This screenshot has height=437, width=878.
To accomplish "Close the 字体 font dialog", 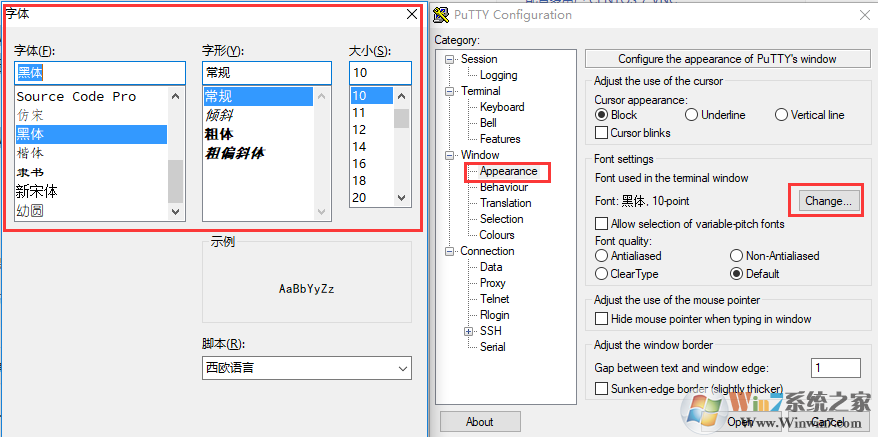I will coord(412,14).
